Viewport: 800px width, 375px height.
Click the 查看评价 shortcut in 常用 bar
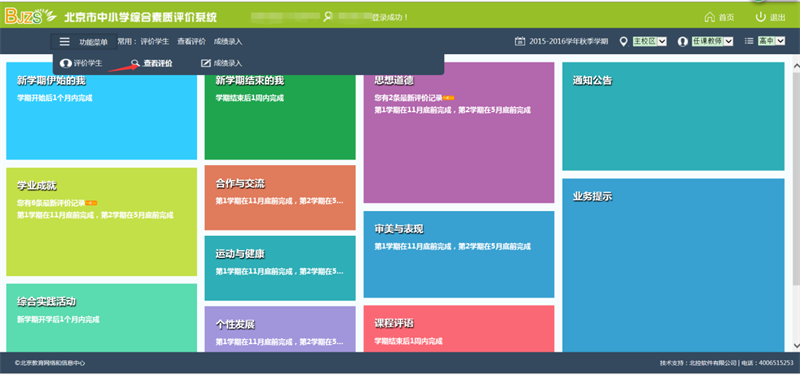[191, 42]
